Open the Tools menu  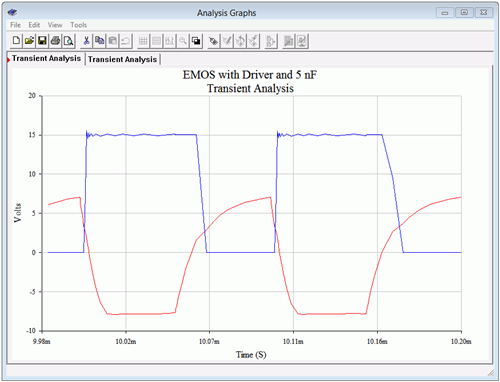pos(79,25)
